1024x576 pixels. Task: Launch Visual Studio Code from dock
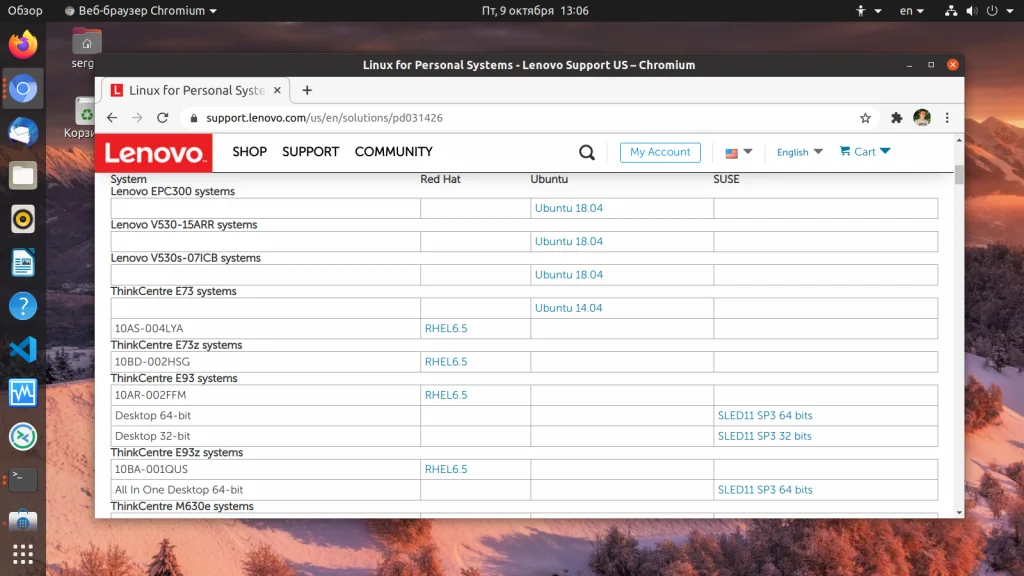(x=23, y=349)
